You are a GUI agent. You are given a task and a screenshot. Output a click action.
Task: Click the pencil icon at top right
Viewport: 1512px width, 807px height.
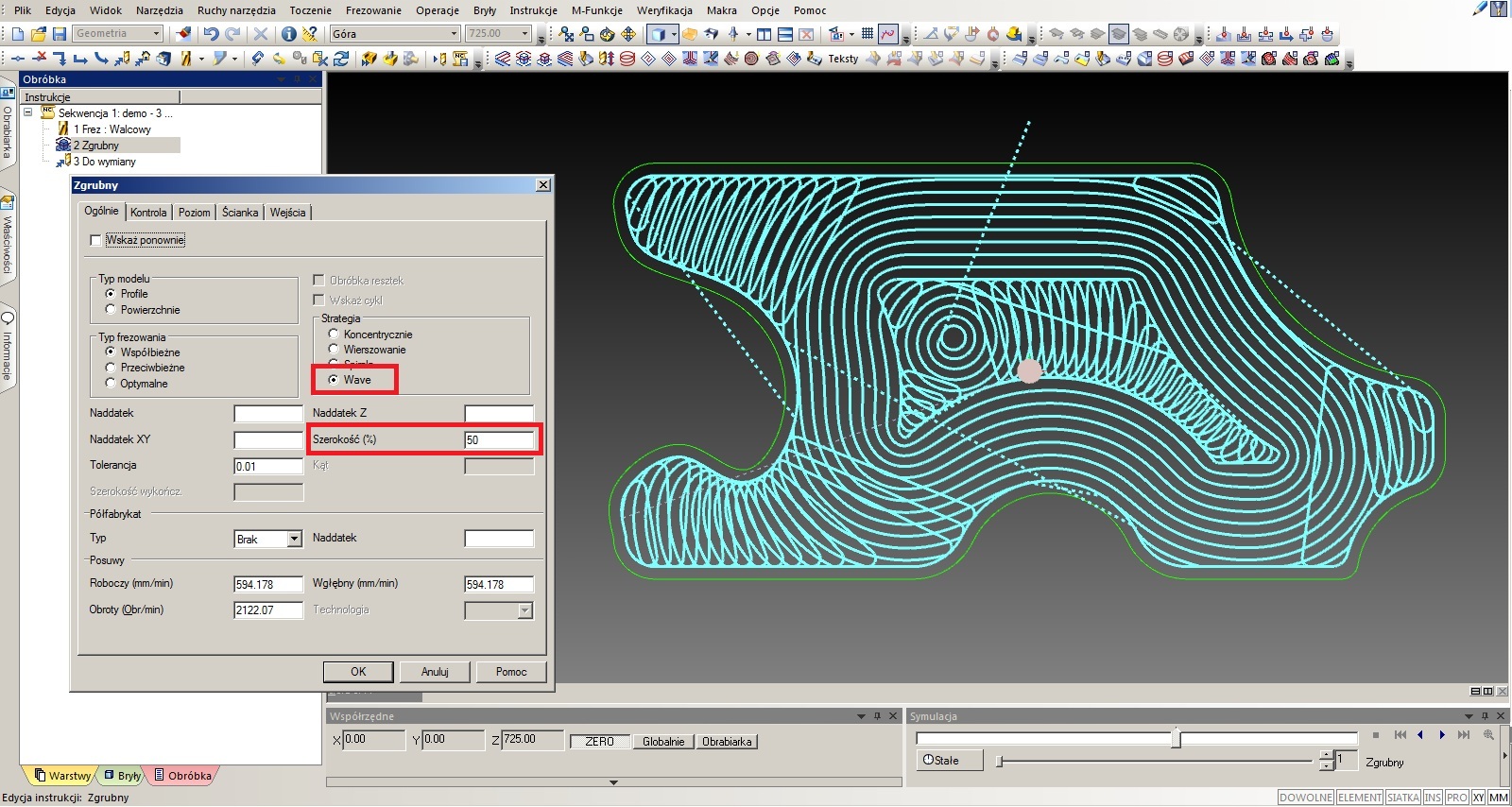pos(1480,9)
